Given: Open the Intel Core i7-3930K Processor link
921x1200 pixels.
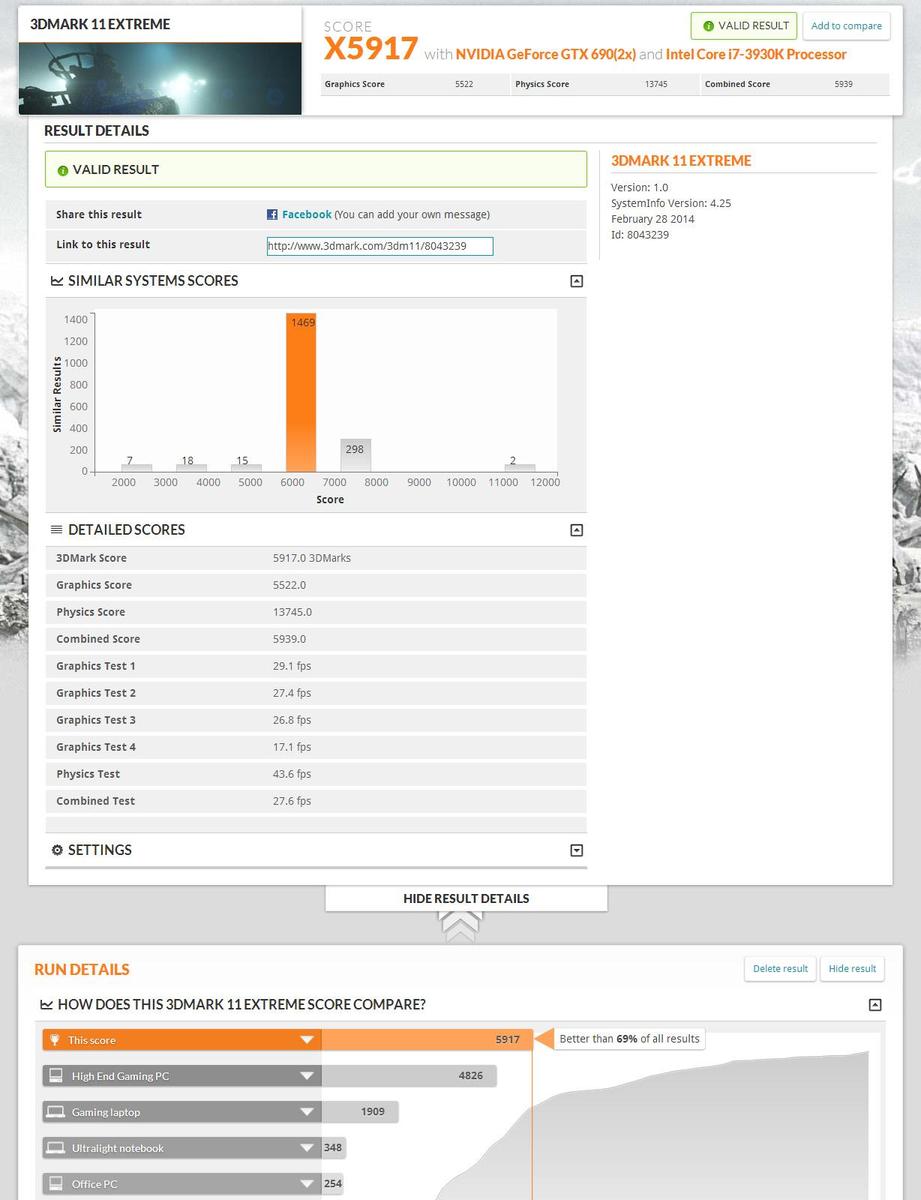Looking at the screenshot, I should (x=756, y=54).
